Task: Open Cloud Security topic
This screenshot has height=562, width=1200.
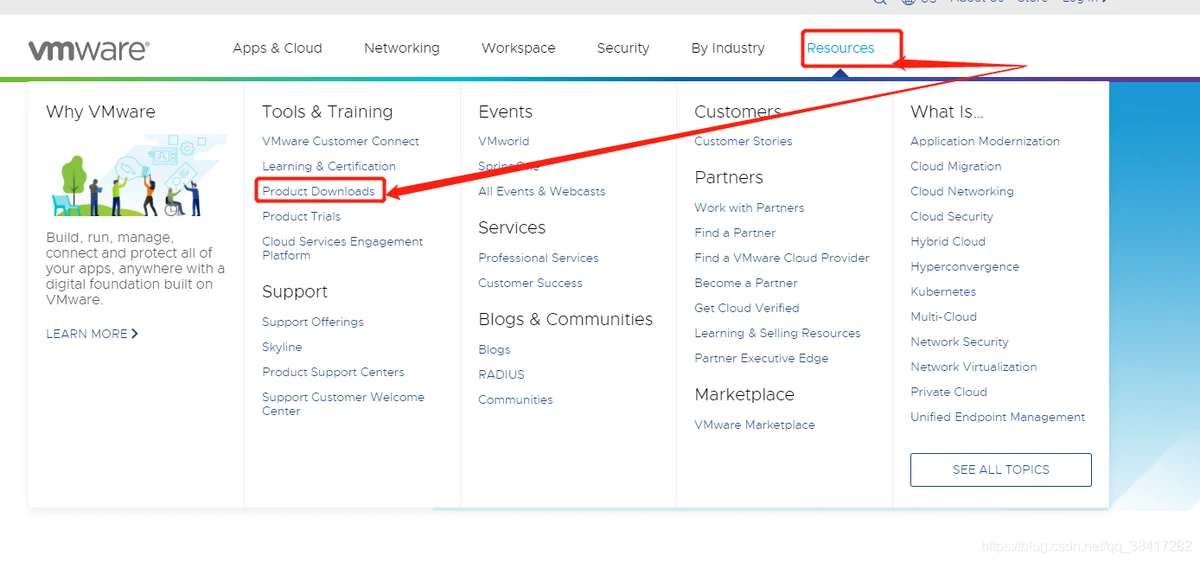Action: 952,216
